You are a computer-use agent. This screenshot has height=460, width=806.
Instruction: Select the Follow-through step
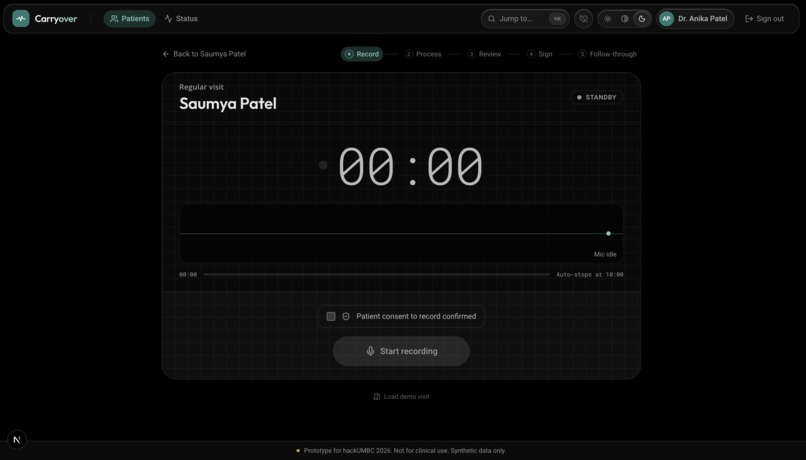(x=608, y=54)
